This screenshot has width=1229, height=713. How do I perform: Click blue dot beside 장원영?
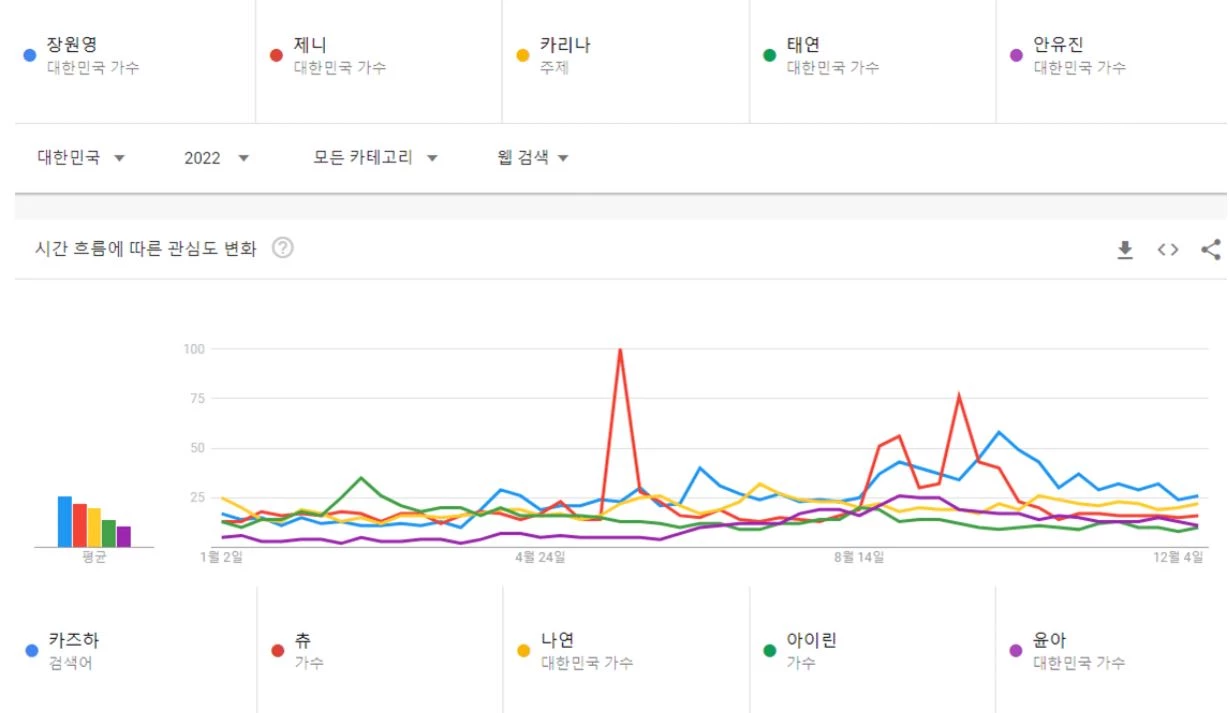(x=30, y=56)
